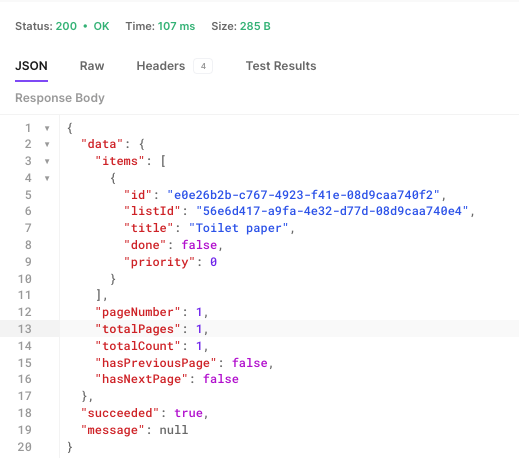Collapse the root object on line 1

tap(47, 128)
